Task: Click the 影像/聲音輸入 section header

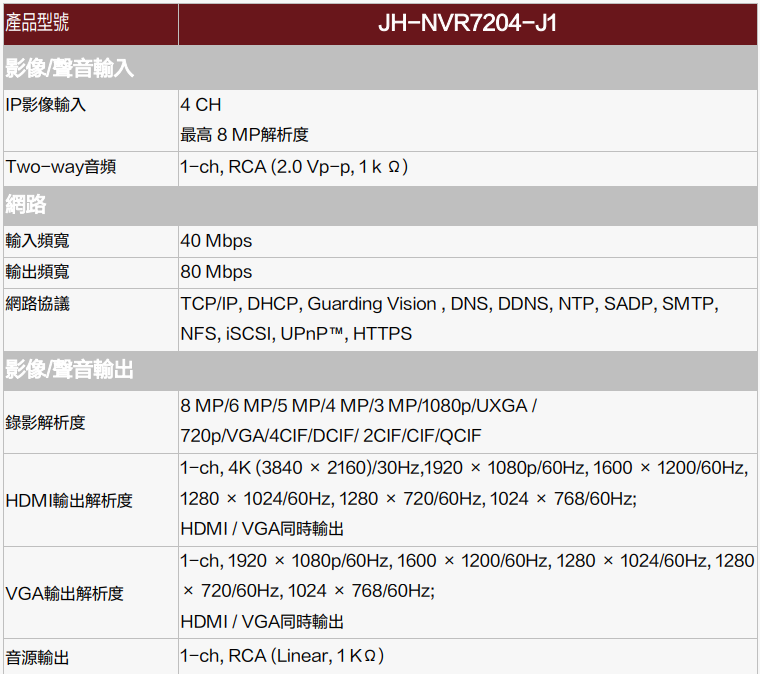Action: (x=70, y=69)
